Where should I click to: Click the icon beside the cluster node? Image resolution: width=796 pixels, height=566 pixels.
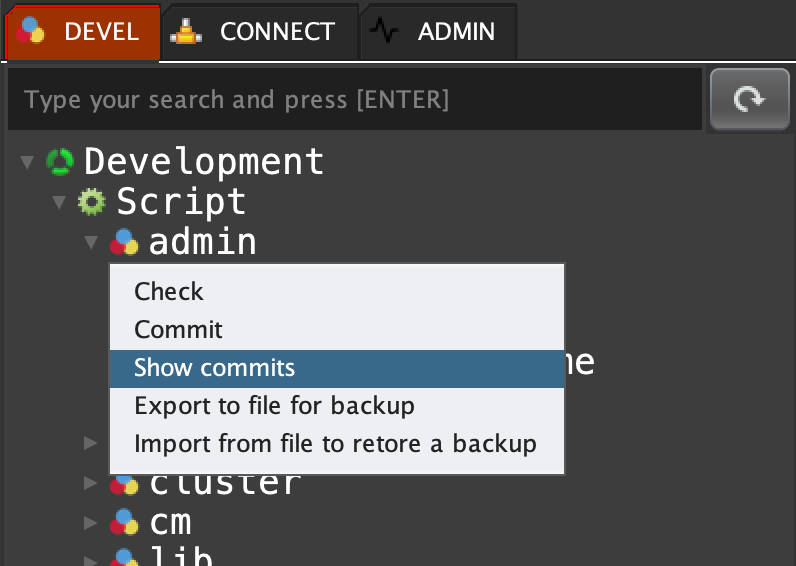[x=124, y=484]
